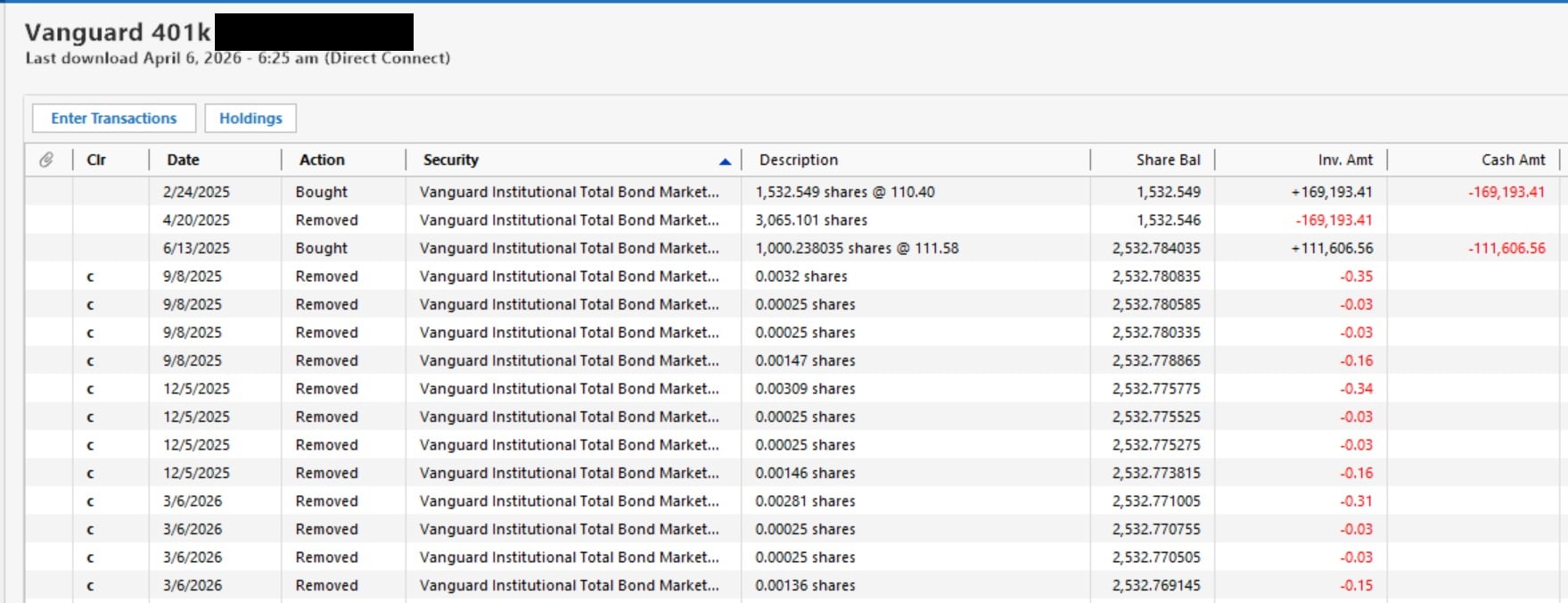Image resolution: width=1568 pixels, height=603 pixels.
Task: Click share balance 2,532.780585
Action: pyautogui.click(x=1156, y=304)
